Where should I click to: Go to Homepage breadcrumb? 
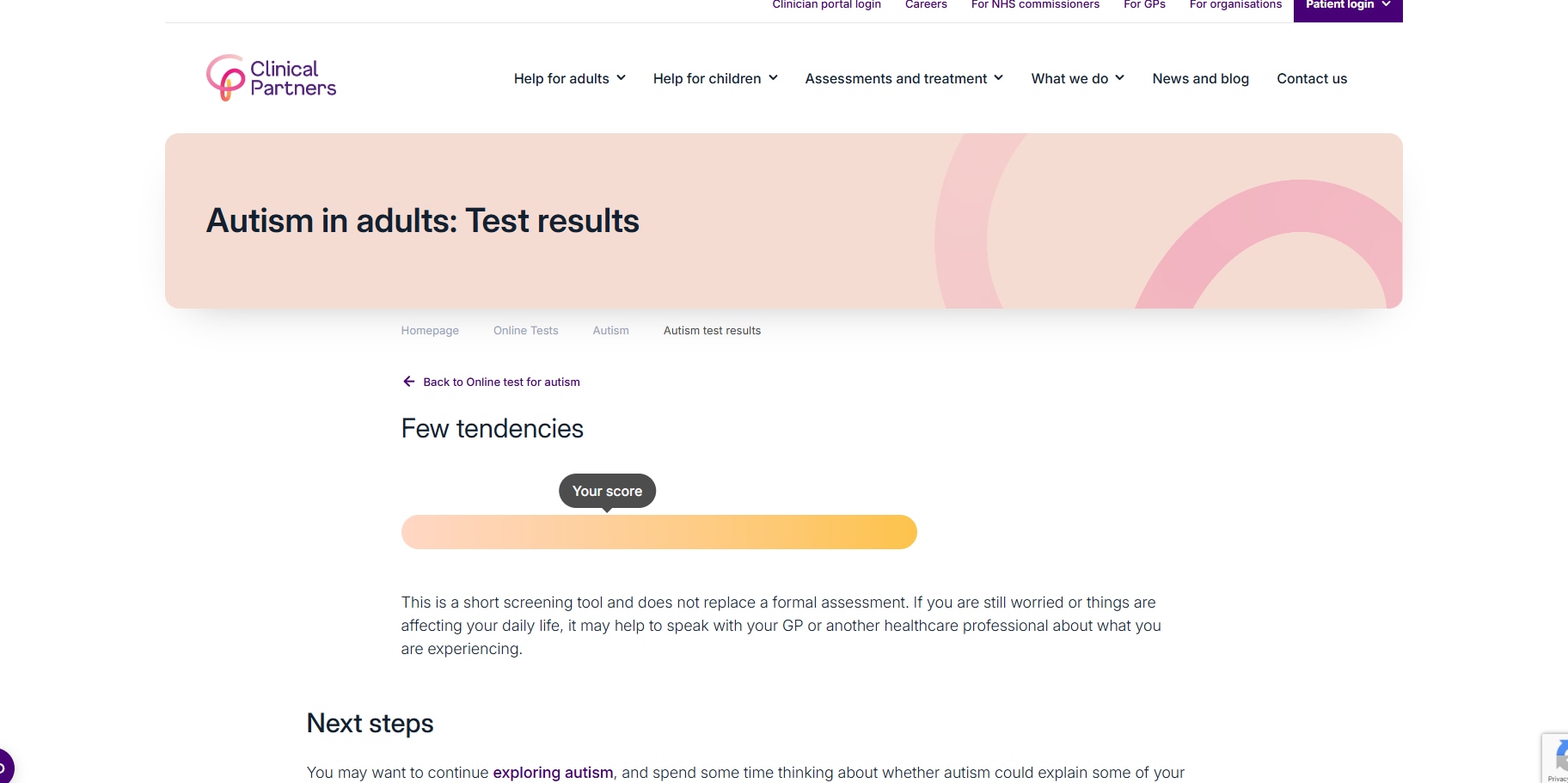pyautogui.click(x=430, y=331)
